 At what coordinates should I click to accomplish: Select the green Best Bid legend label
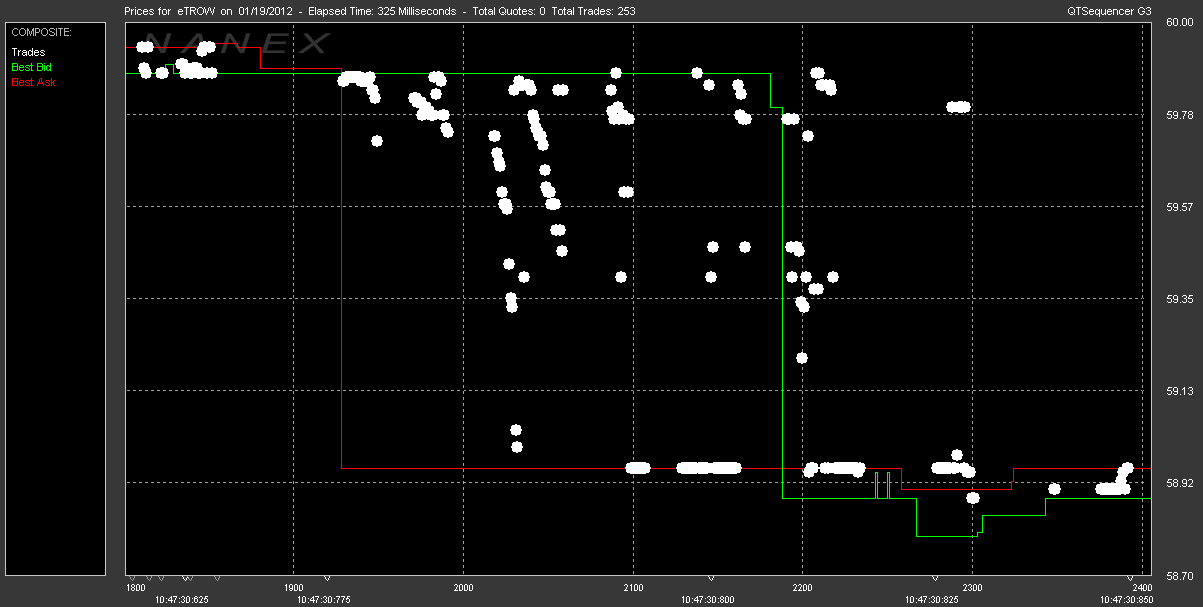click(x=31, y=67)
